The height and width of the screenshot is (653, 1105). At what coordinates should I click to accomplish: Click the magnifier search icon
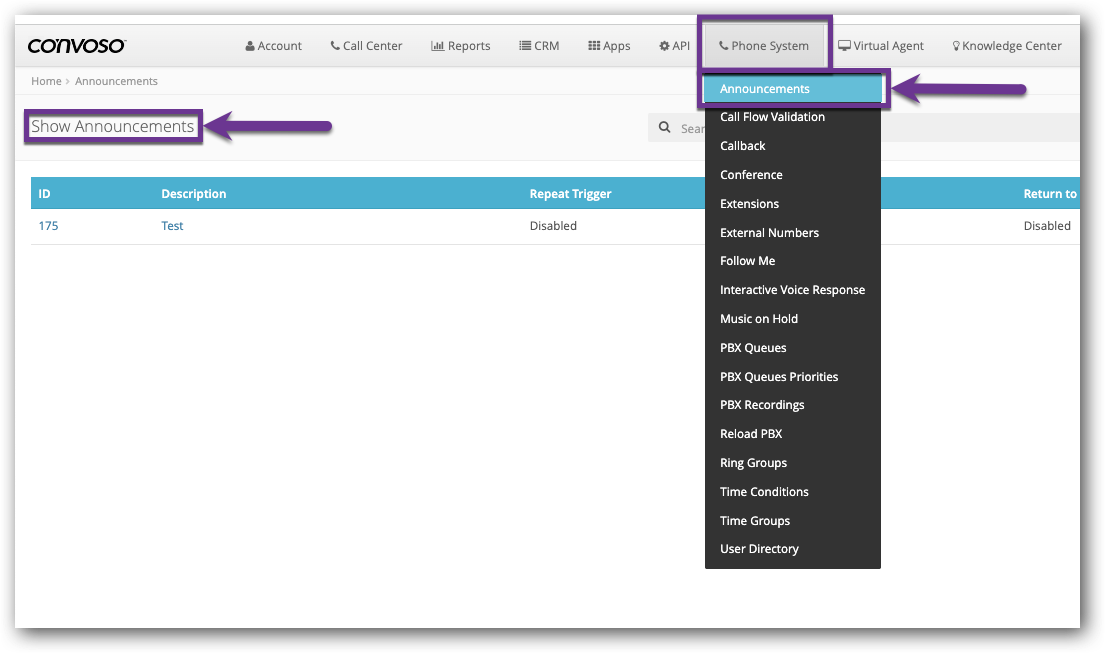click(x=665, y=128)
